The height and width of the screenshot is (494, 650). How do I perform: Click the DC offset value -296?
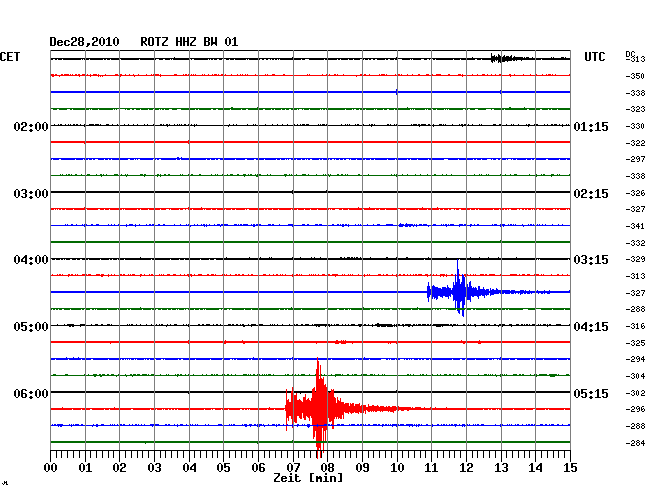[635, 409]
